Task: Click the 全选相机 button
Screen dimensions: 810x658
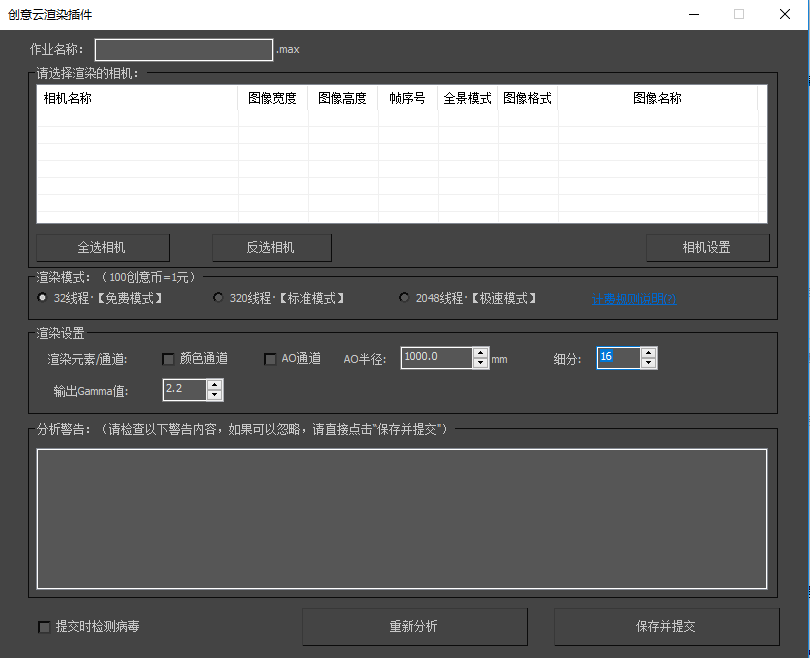Action: click(103, 247)
